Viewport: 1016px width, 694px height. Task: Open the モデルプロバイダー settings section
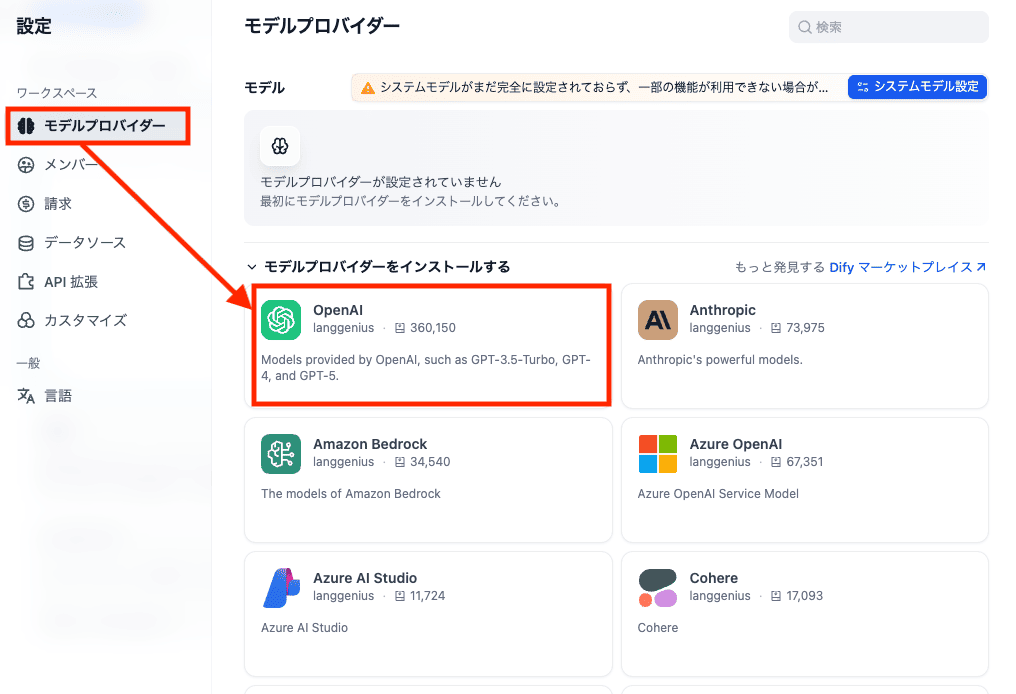[x=98, y=126]
